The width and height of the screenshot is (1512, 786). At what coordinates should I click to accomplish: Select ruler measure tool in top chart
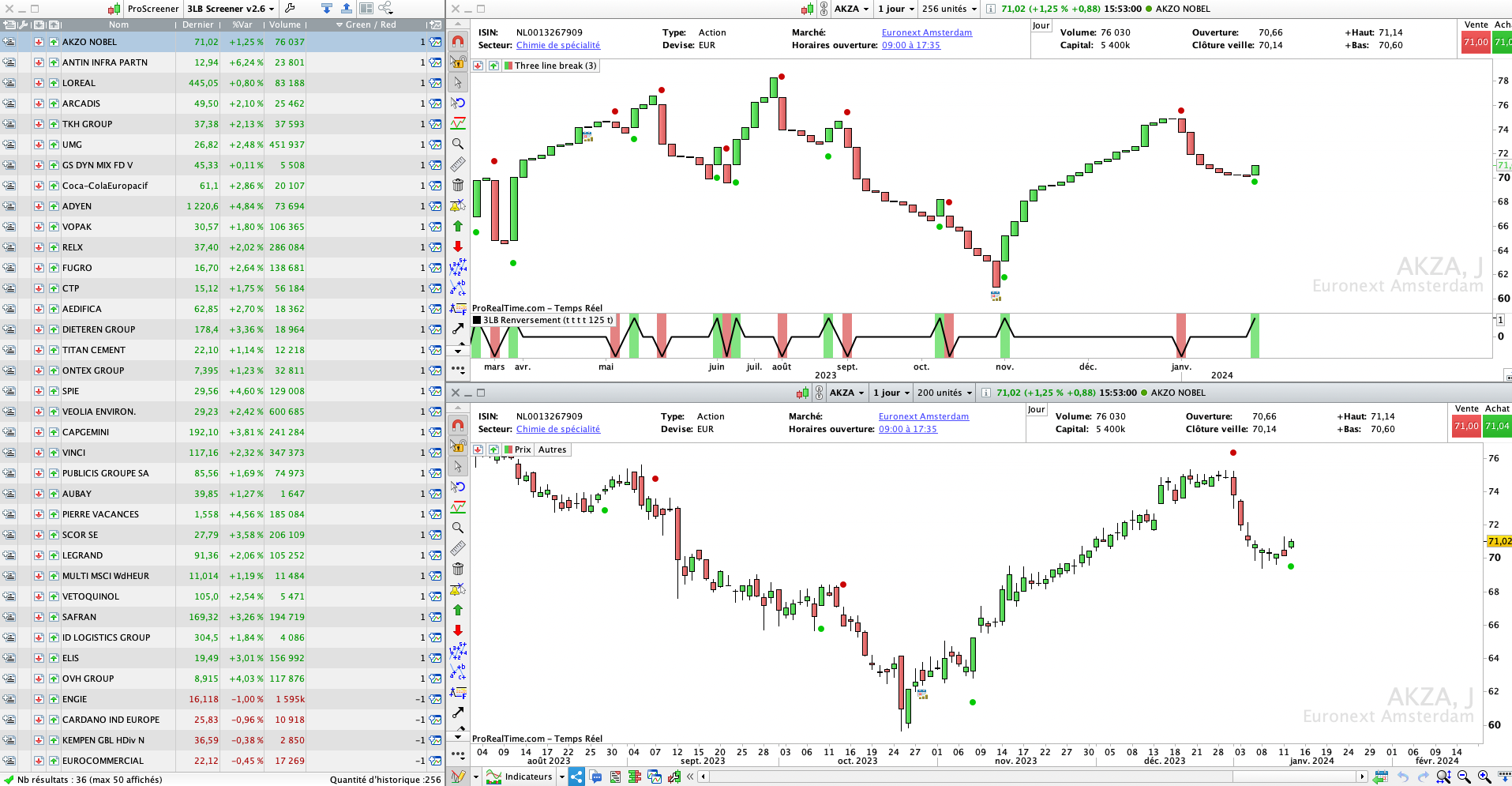[458, 164]
